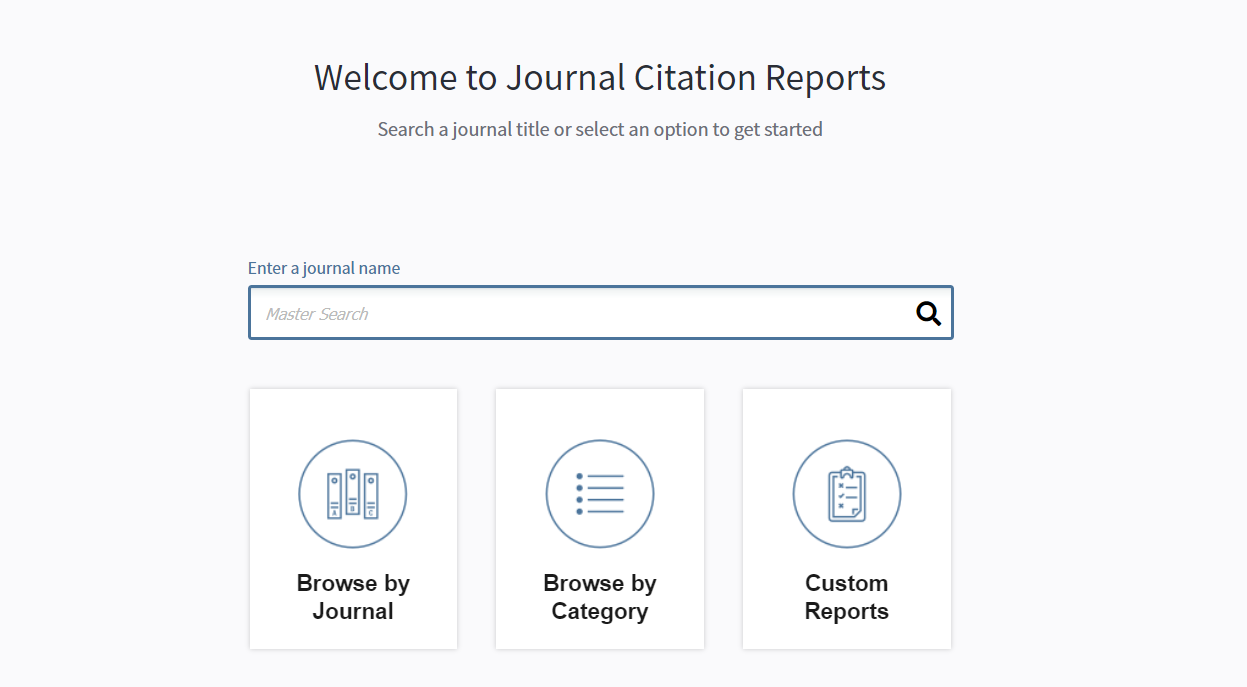Click the "Browse by Journal" label text
This screenshot has height=687, width=1247.
click(x=353, y=597)
